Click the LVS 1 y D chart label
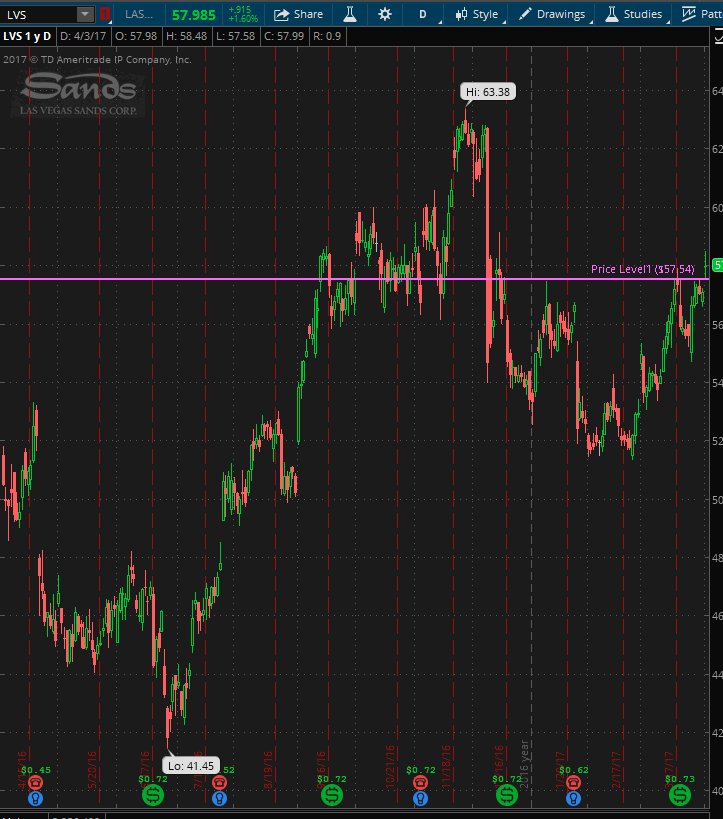This screenshot has height=819, width=723. coord(27,36)
